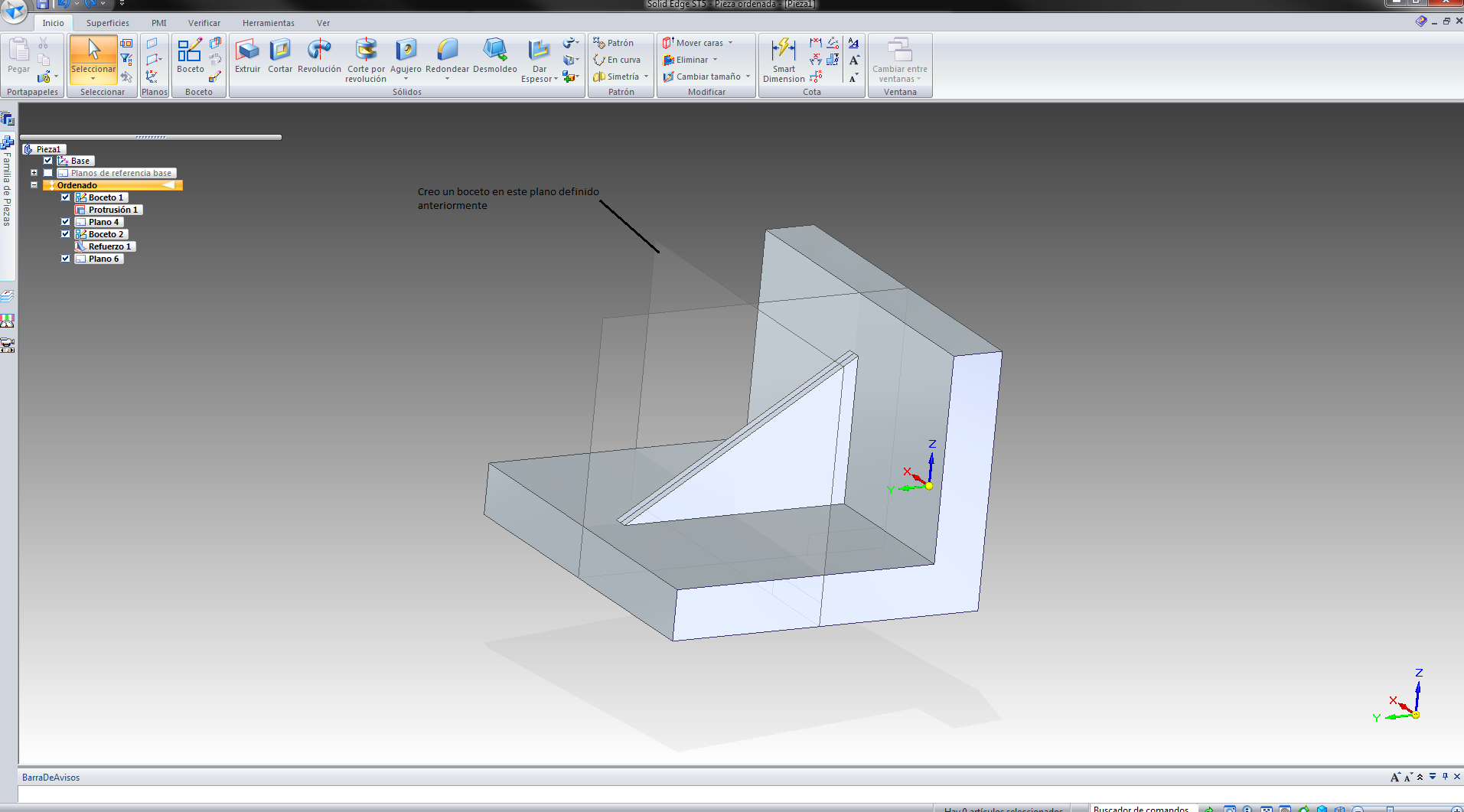
Task: Select the Agujero hole tool
Action: point(406,56)
